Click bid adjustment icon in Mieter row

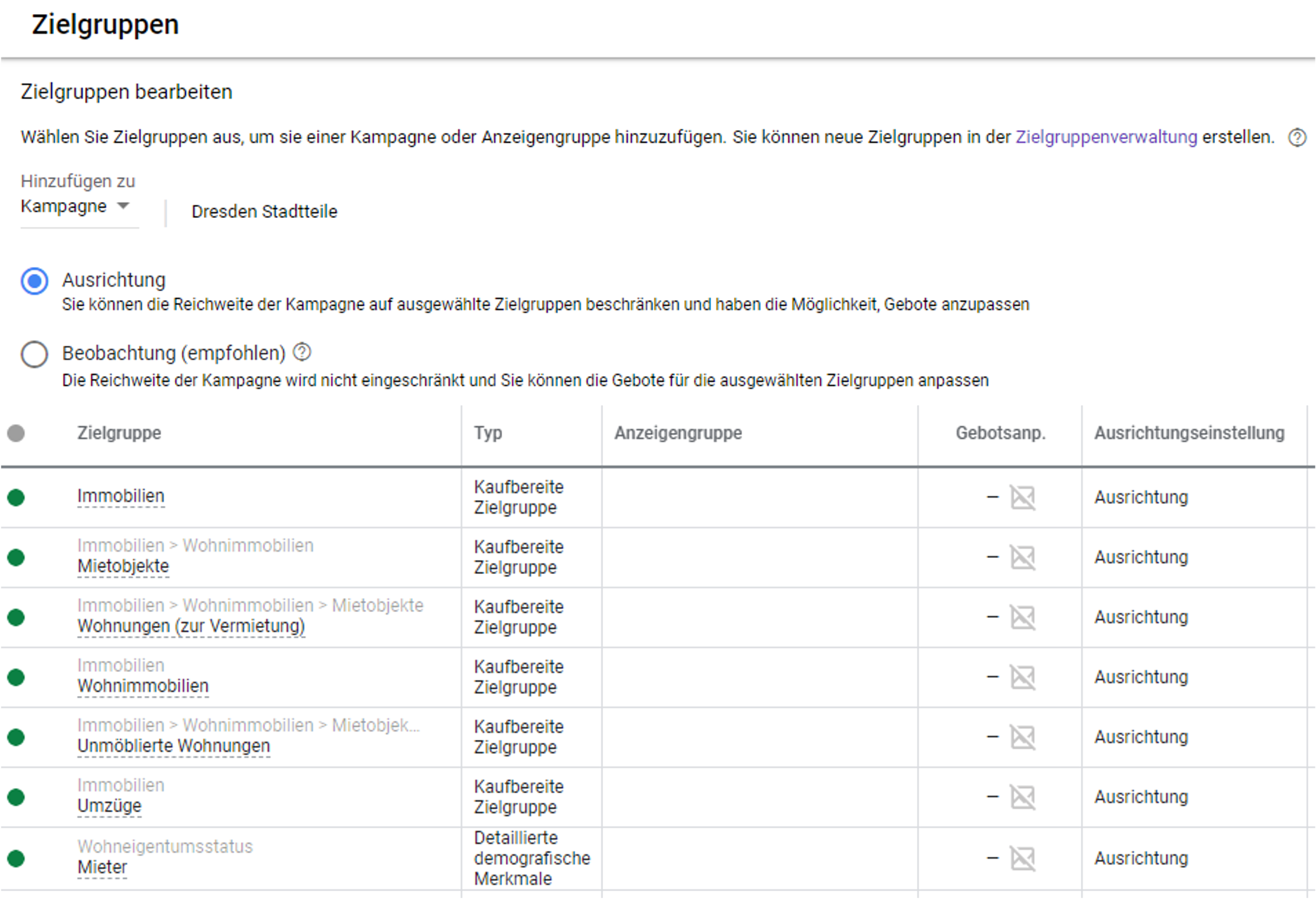coord(1022,859)
